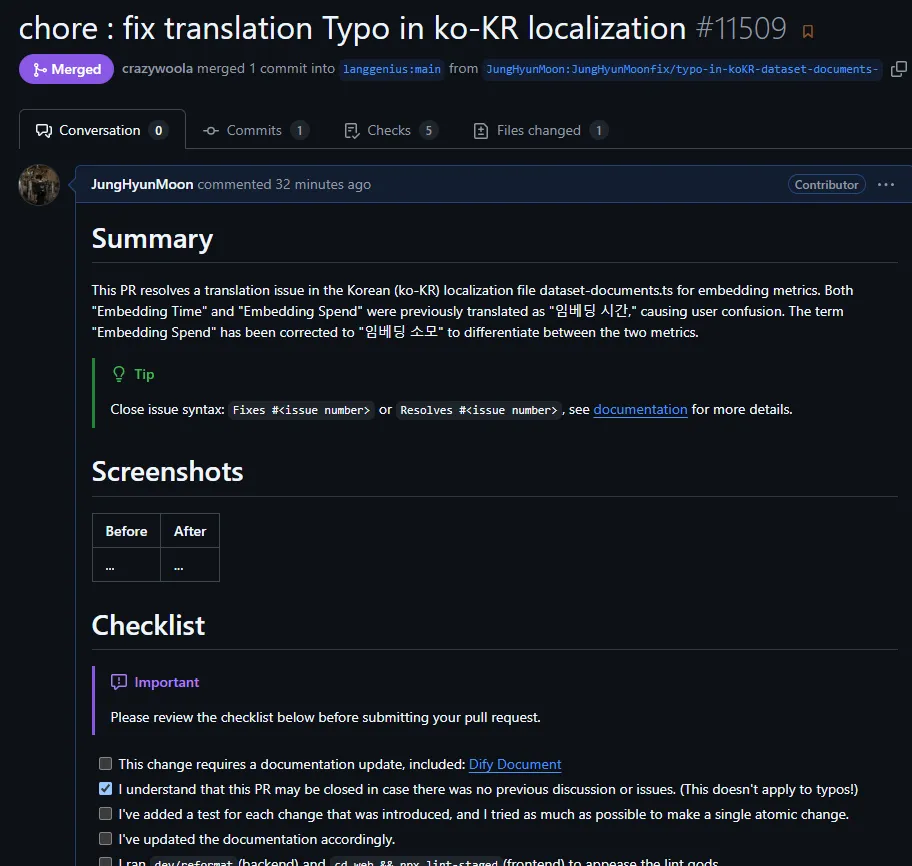The width and height of the screenshot is (912, 866).
Task: Uncheck the PR may be closed checkbox
Action: (x=105, y=789)
